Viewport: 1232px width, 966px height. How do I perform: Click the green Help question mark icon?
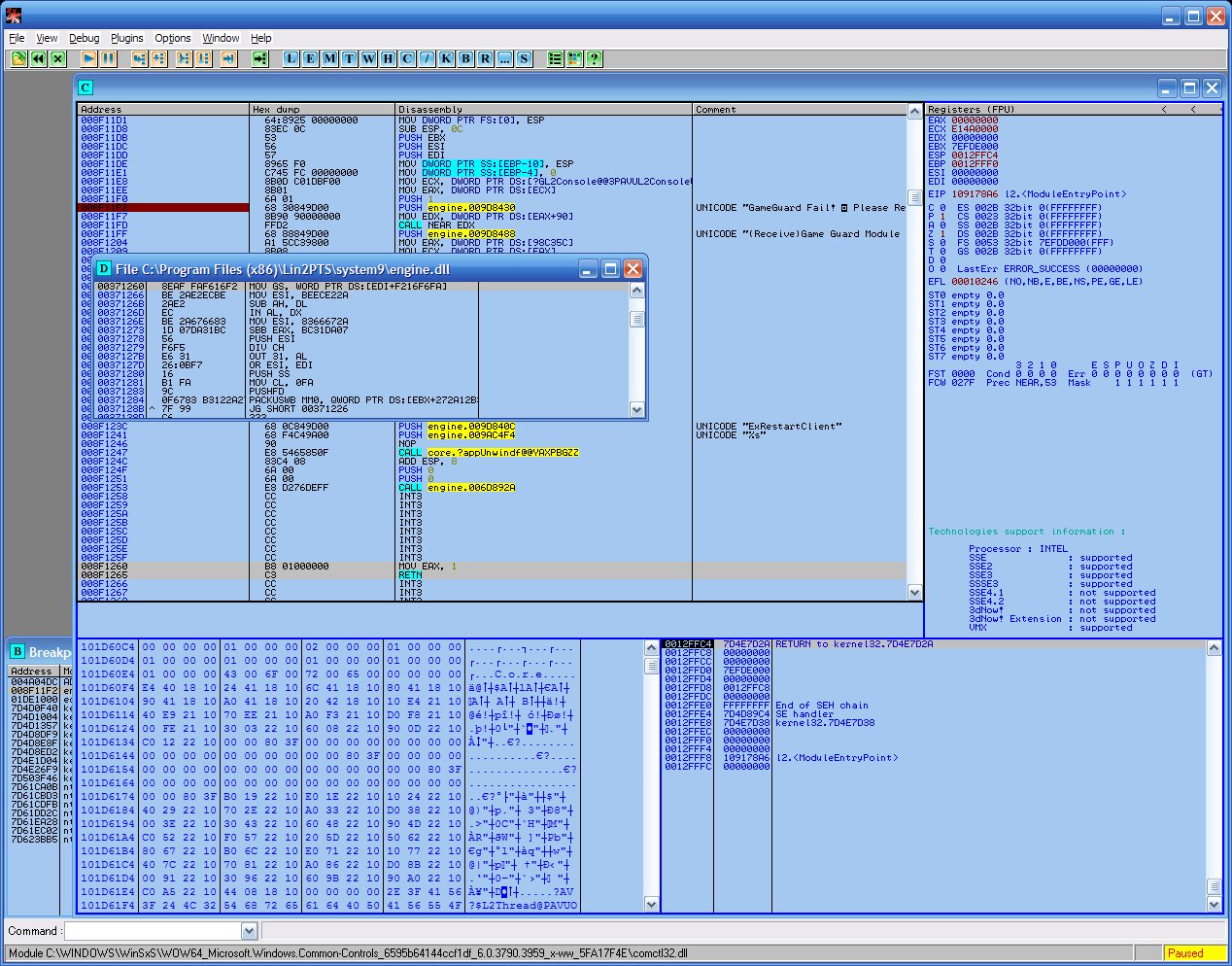[x=594, y=58]
